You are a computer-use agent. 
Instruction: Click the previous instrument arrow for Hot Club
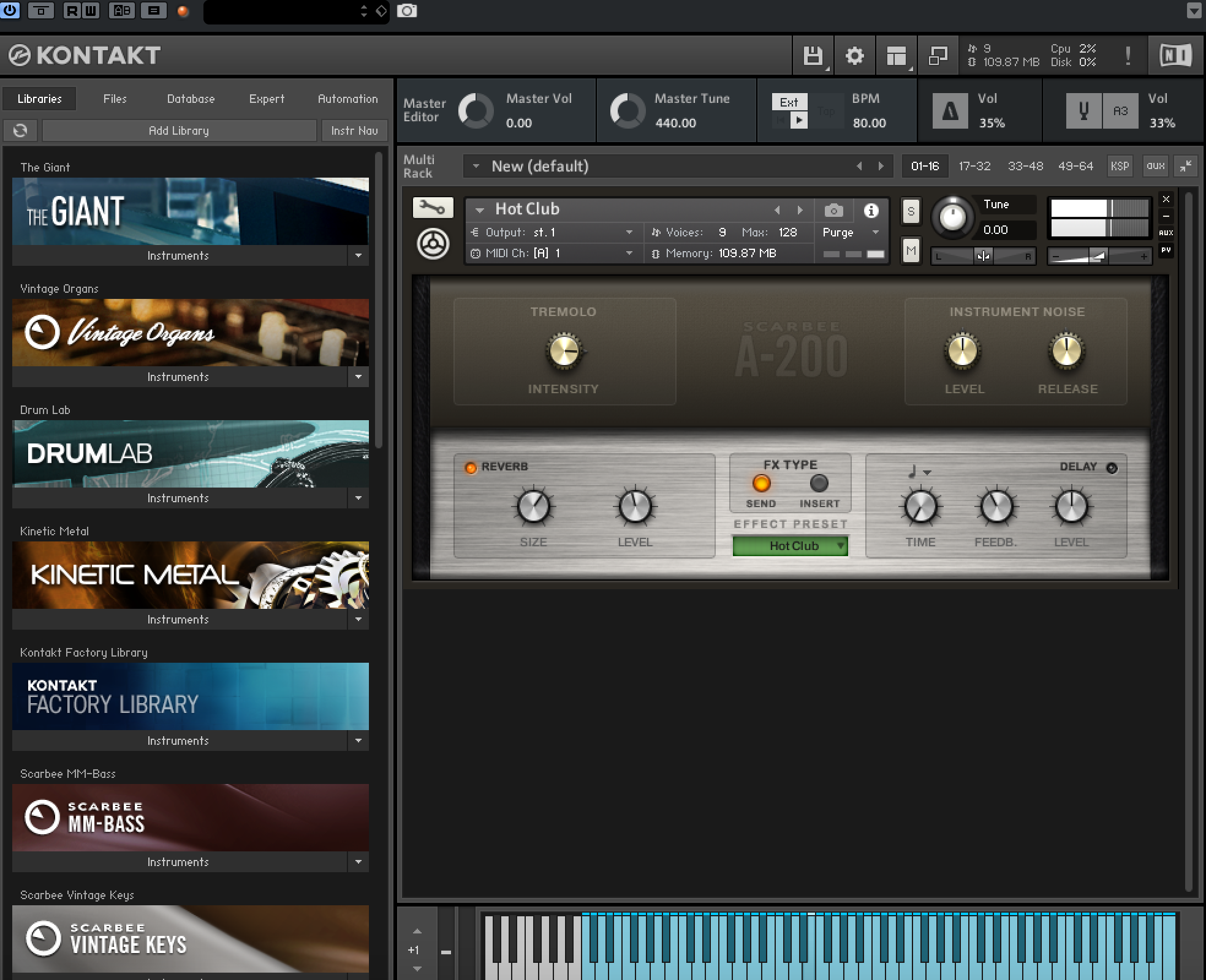pyautogui.click(x=777, y=210)
